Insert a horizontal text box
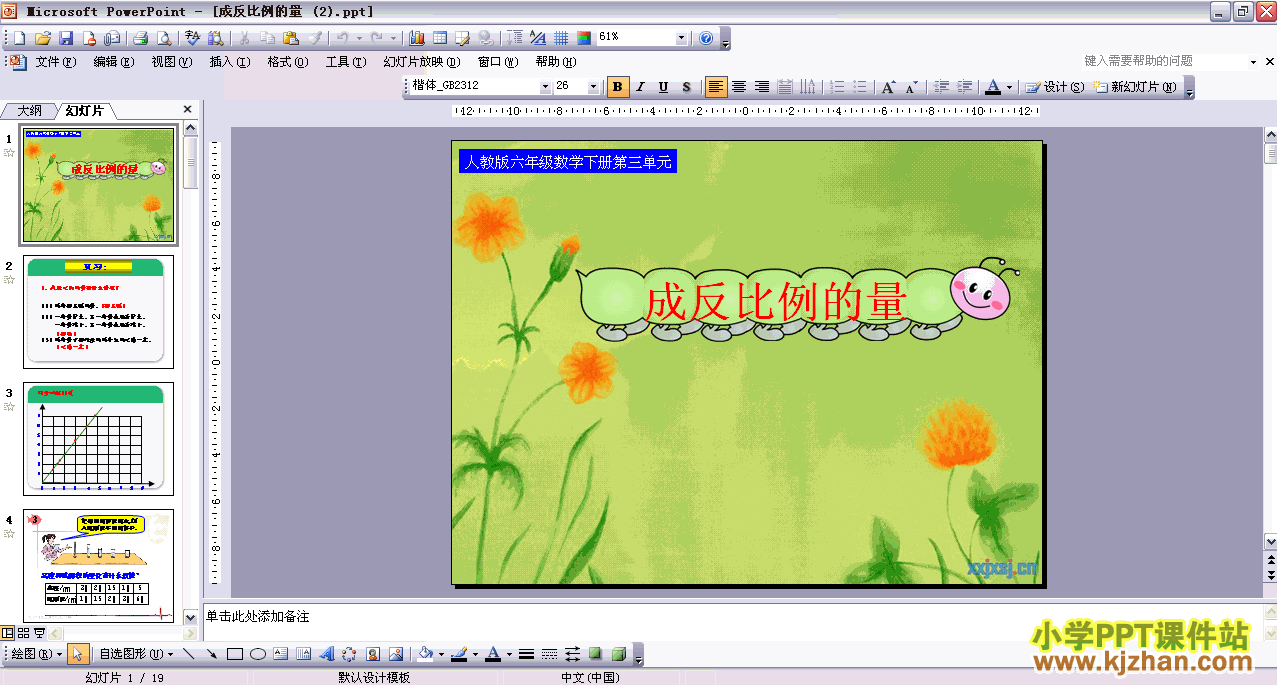This screenshot has width=1277, height=685. coord(281,655)
